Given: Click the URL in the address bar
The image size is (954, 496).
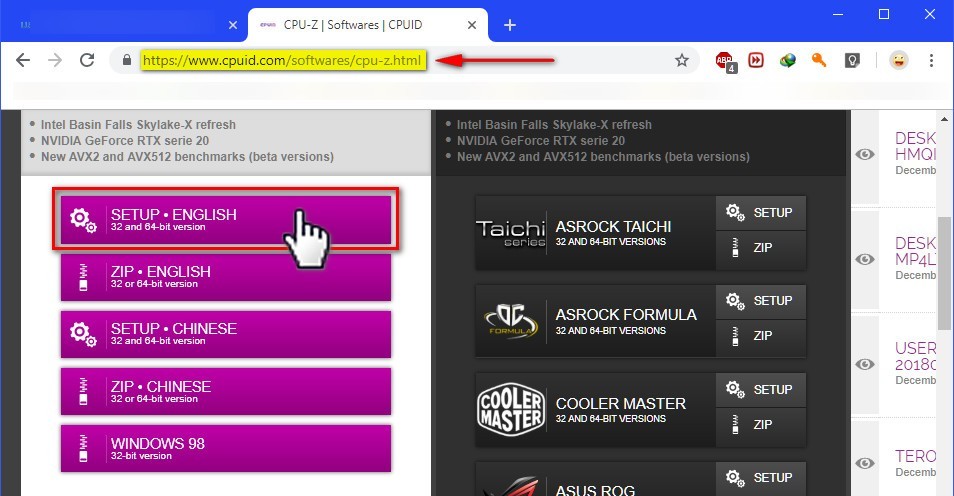Looking at the screenshot, I should 283,60.
